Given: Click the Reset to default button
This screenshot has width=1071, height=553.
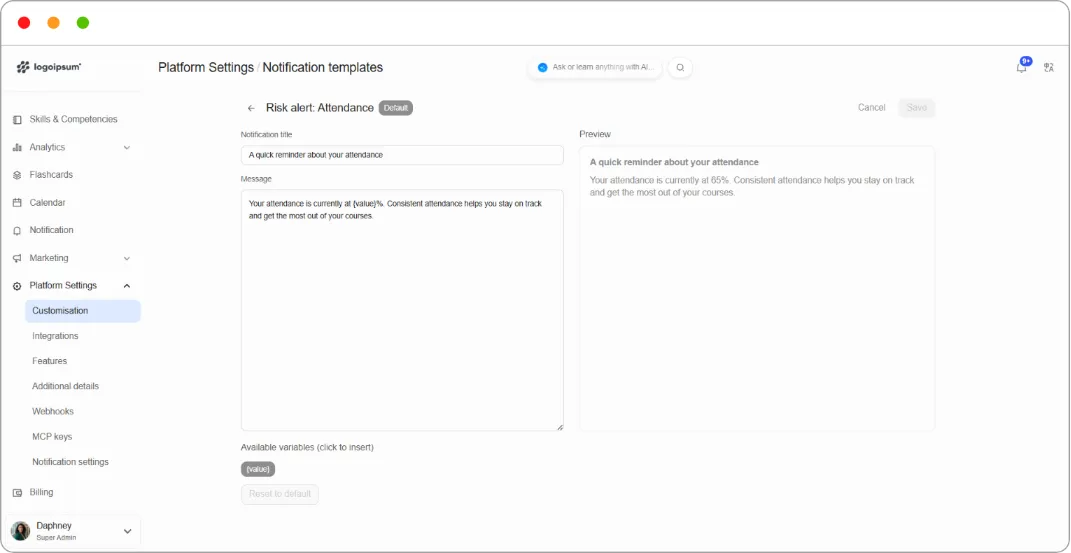Looking at the screenshot, I should [x=280, y=494].
